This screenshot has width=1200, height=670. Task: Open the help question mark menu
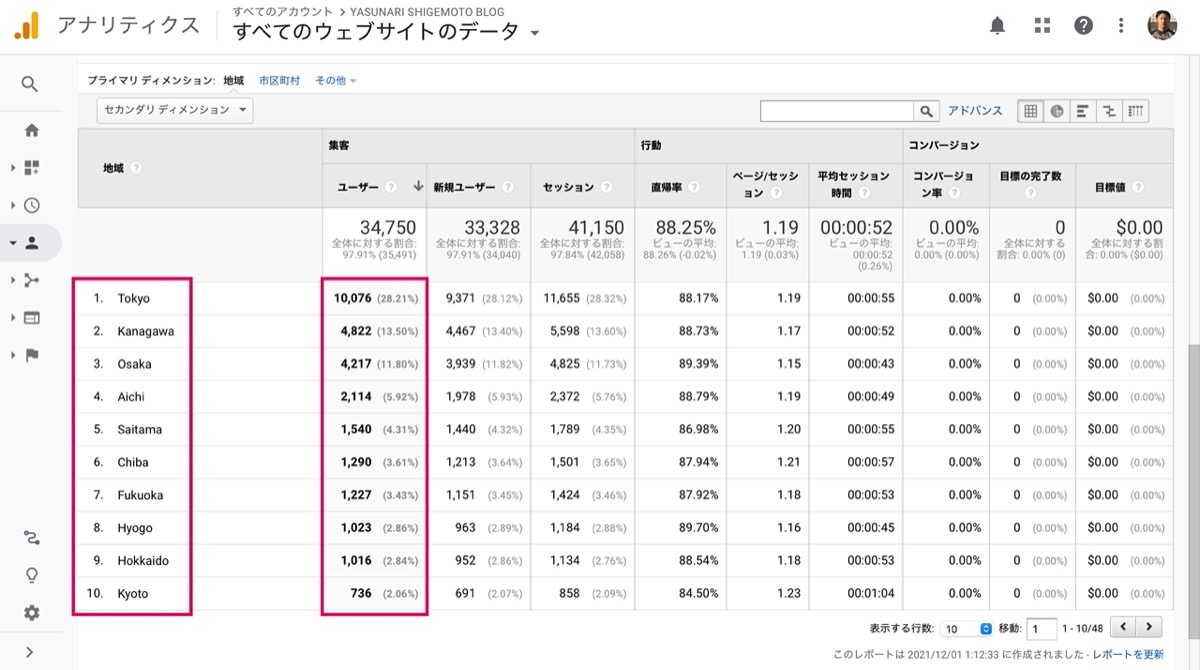coord(1084,26)
